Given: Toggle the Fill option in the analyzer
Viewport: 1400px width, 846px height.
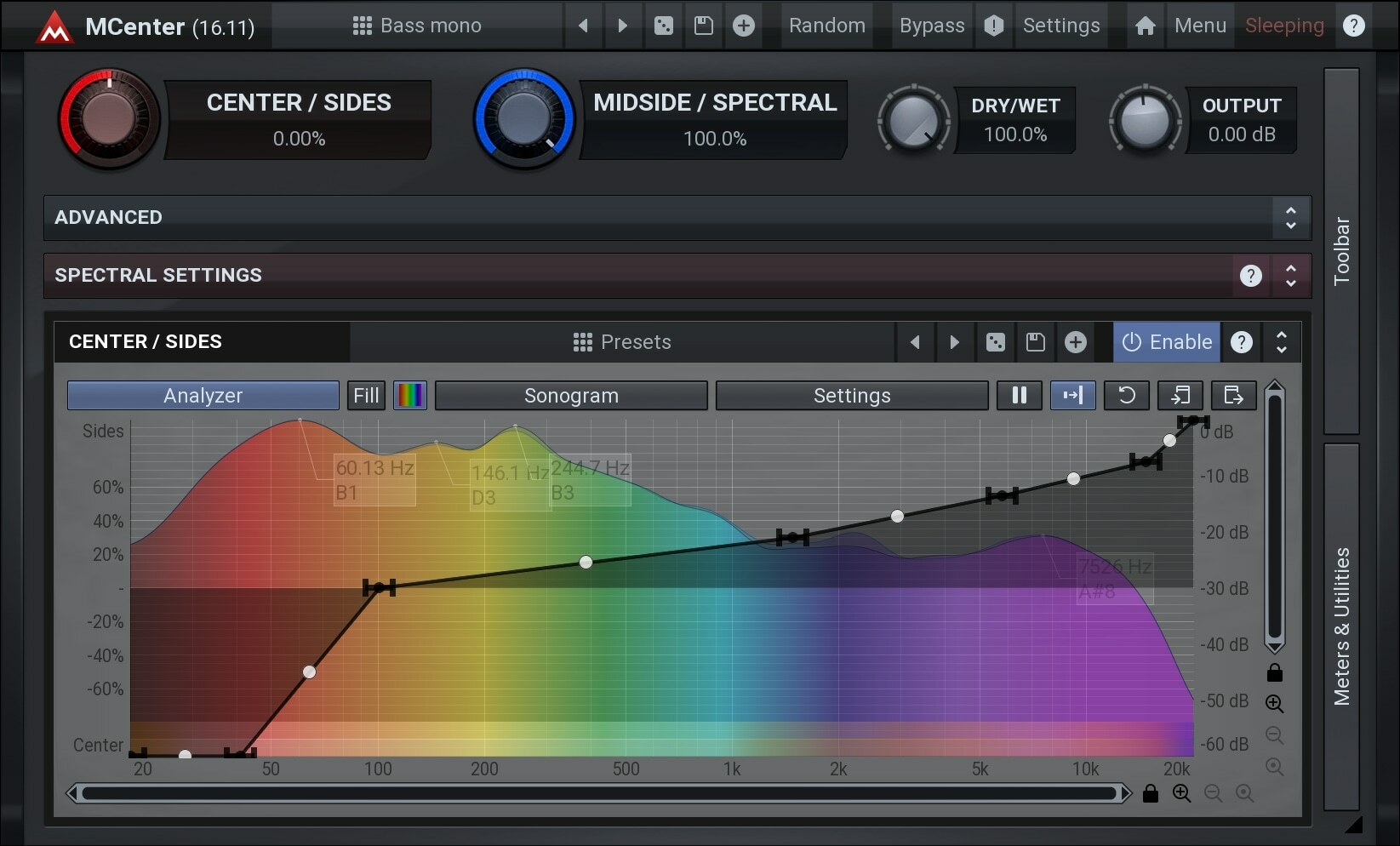Looking at the screenshot, I should tap(365, 395).
